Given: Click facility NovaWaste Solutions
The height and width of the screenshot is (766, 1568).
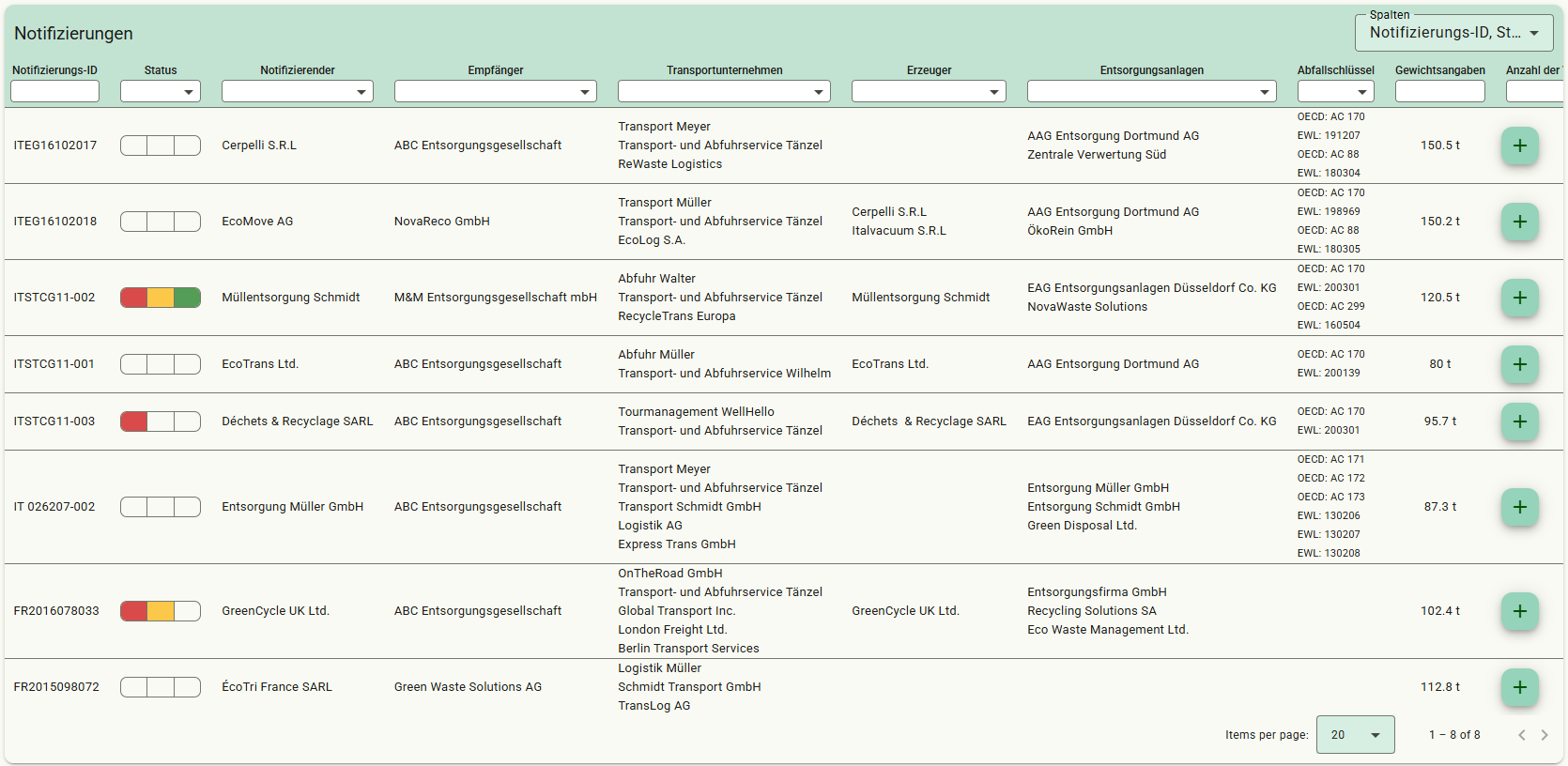Looking at the screenshot, I should pyautogui.click(x=1087, y=307).
